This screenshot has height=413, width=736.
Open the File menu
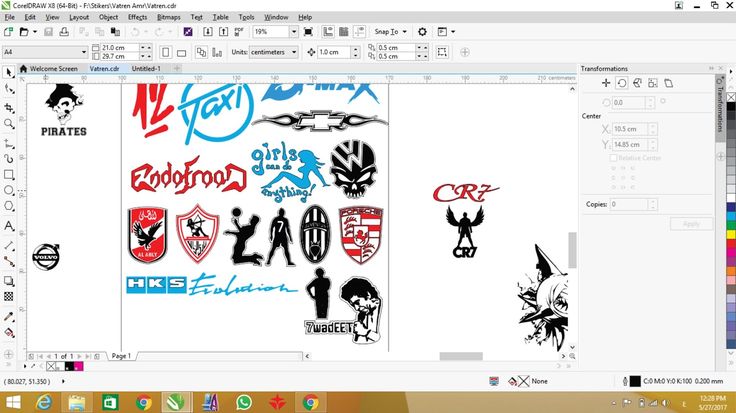coord(9,17)
